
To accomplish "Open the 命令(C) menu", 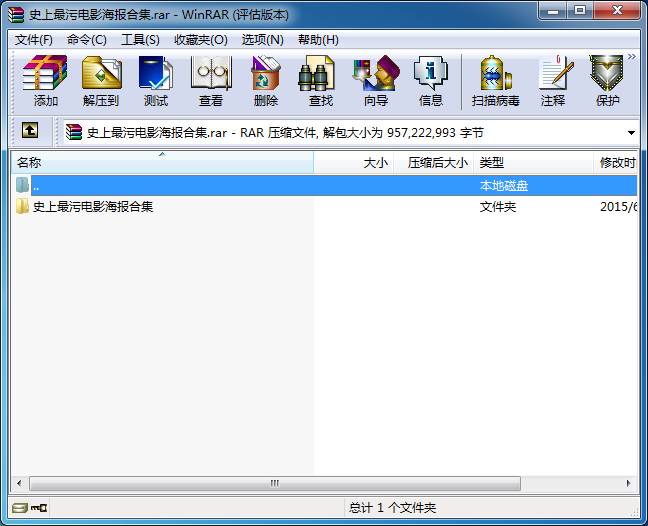I will (x=87, y=40).
